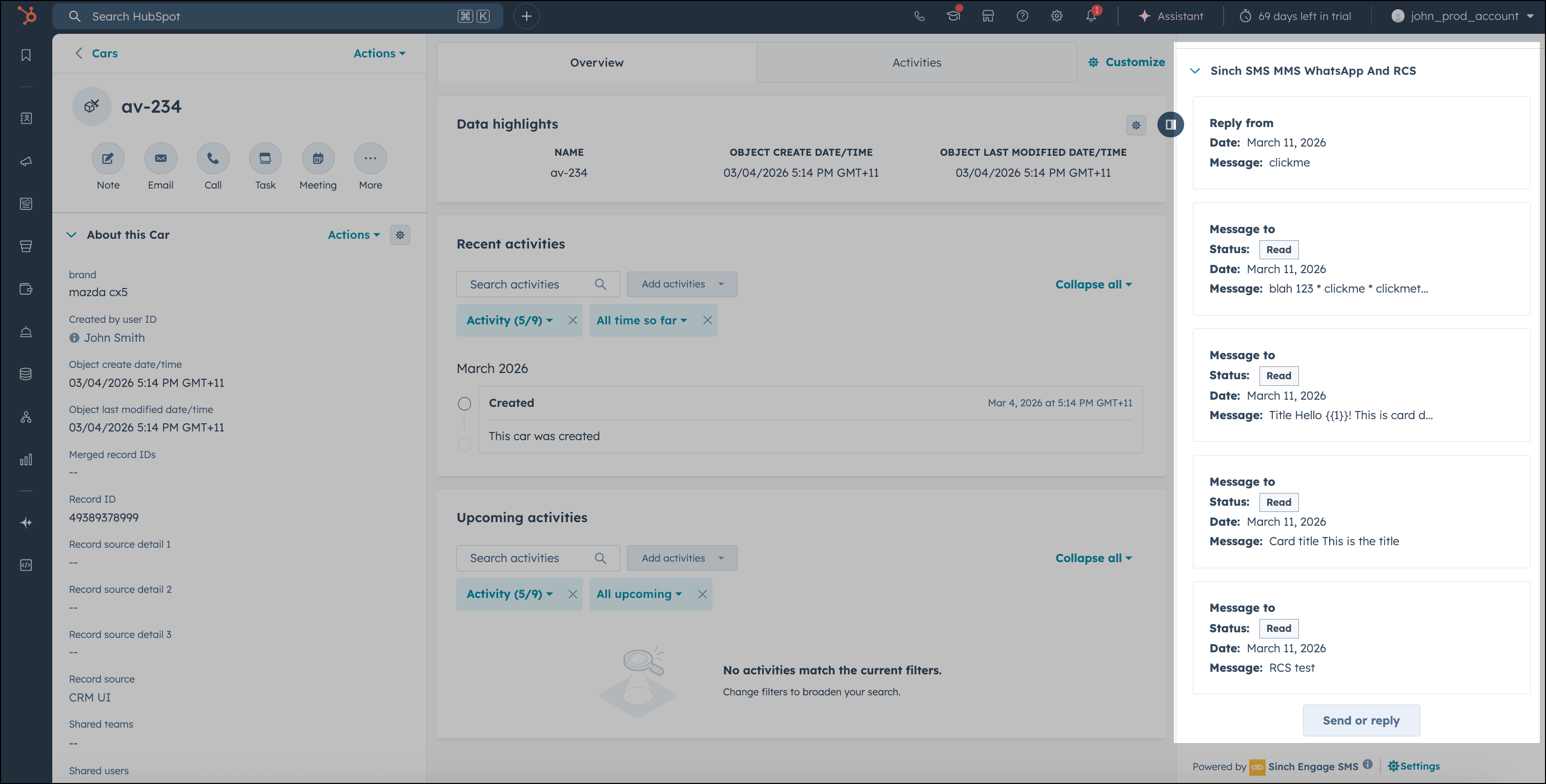Open the Actions dropdown next to Cars

[x=379, y=53]
